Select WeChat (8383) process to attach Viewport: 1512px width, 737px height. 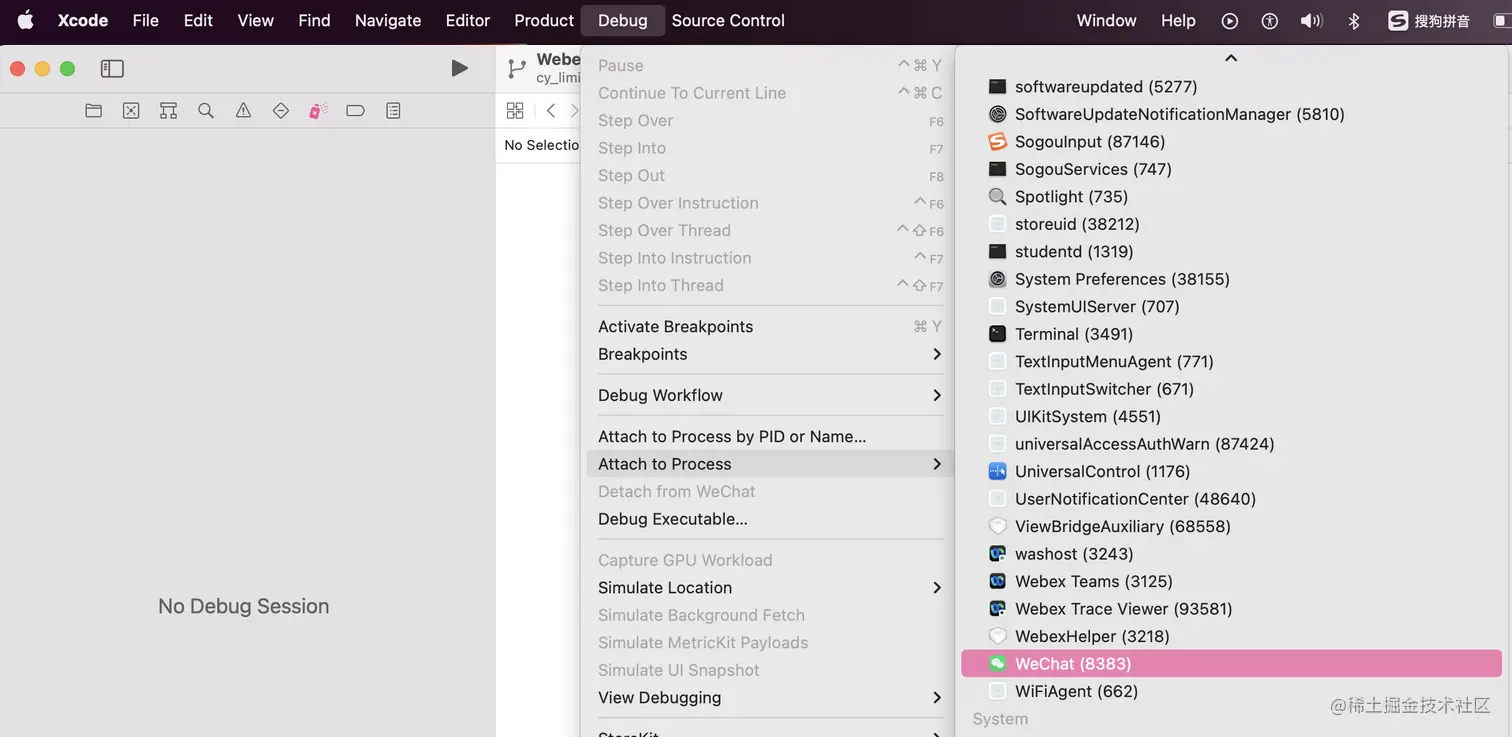click(x=1073, y=664)
